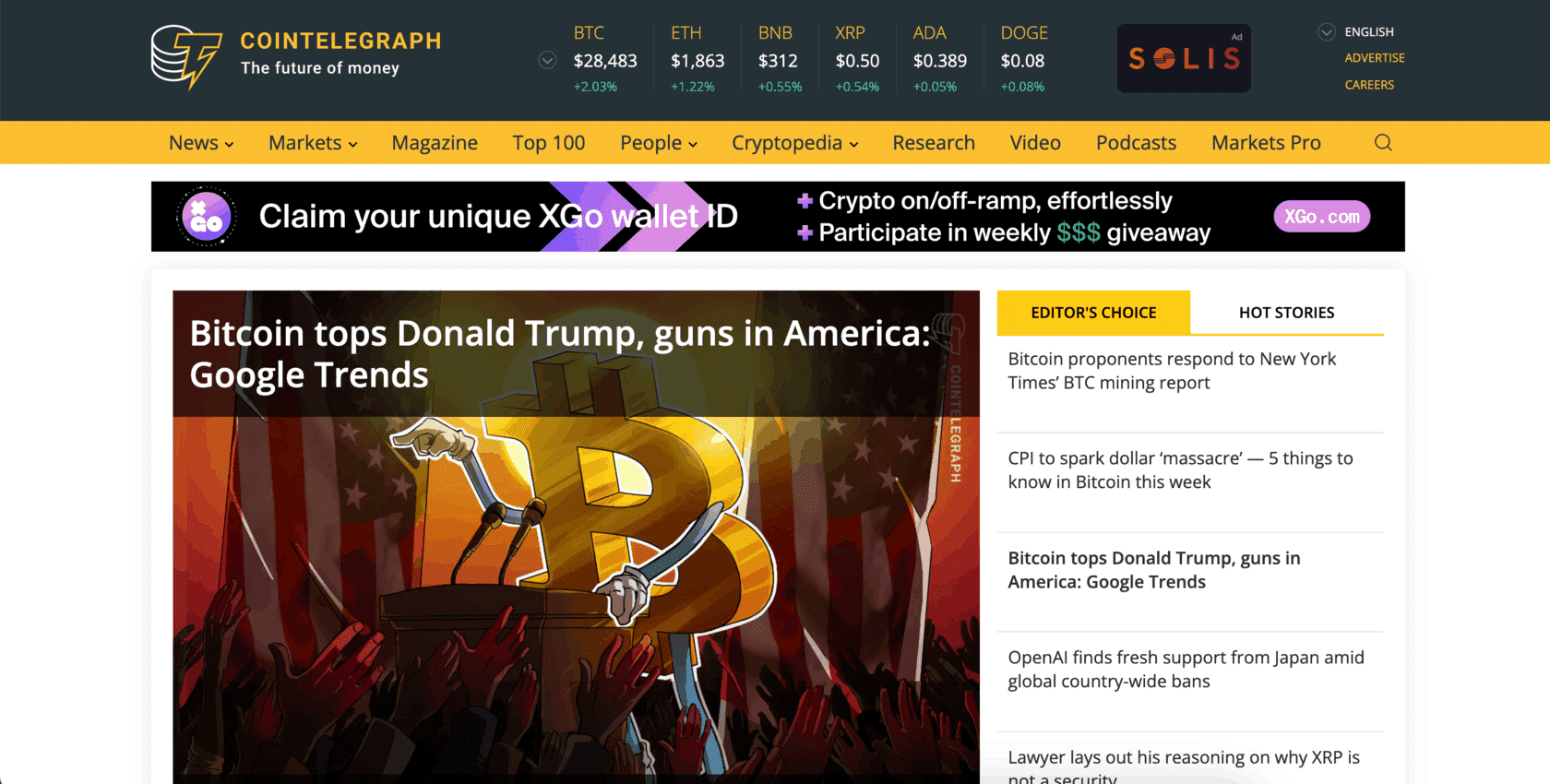Open the Video section
This screenshot has width=1550, height=784.
pos(1035,143)
